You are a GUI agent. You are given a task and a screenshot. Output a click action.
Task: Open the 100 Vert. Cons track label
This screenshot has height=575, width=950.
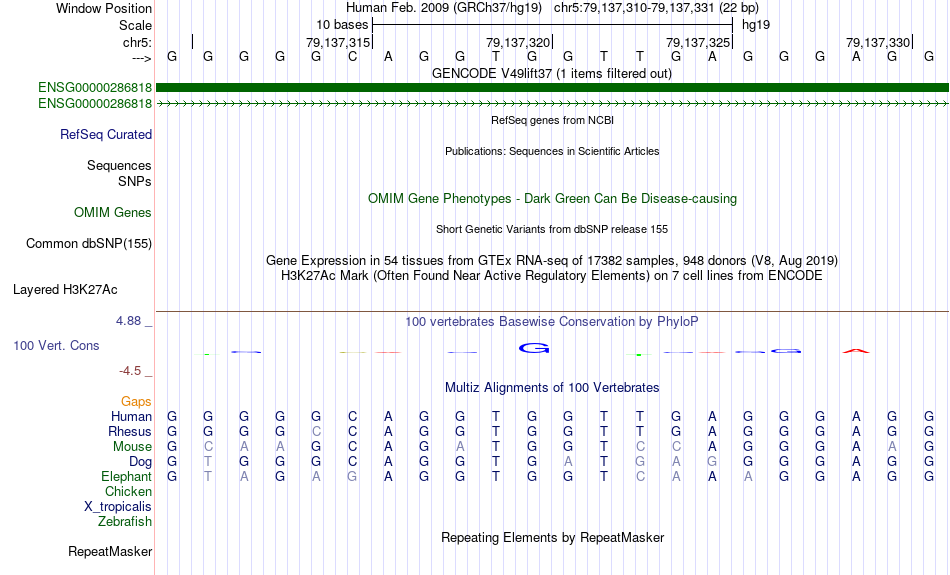56,345
